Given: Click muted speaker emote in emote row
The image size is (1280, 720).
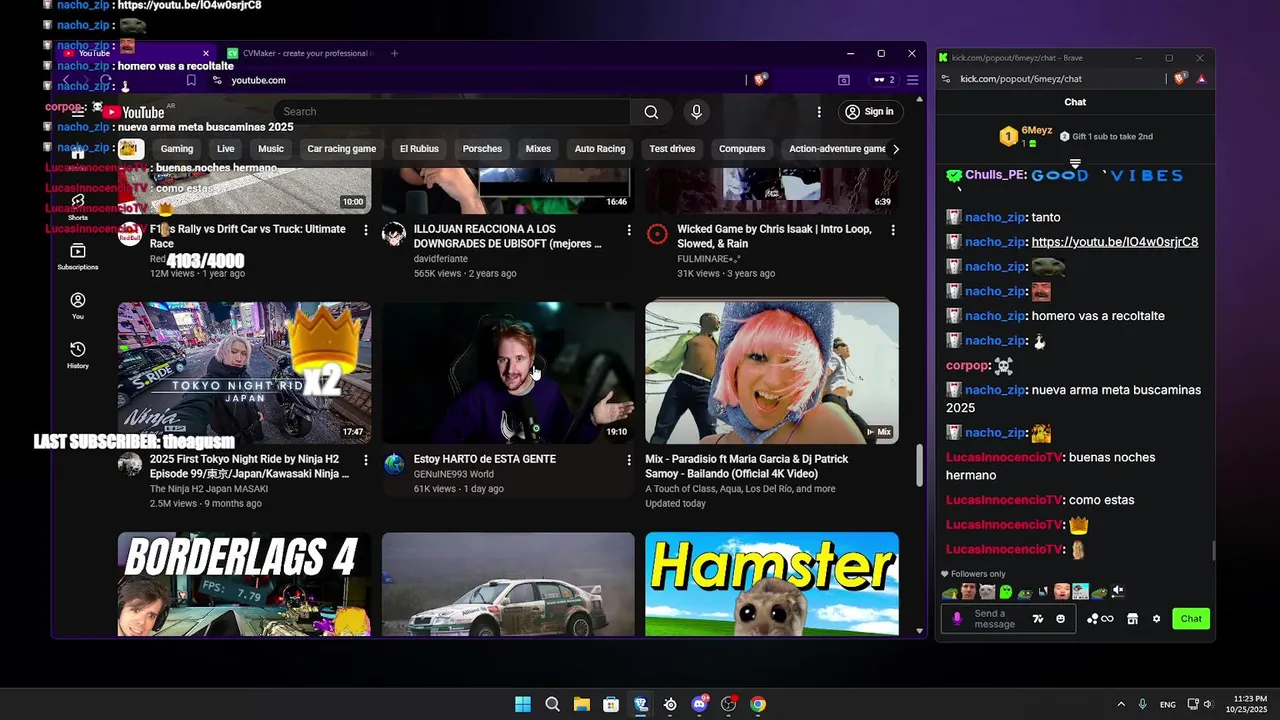Looking at the screenshot, I should click(1118, 591).
